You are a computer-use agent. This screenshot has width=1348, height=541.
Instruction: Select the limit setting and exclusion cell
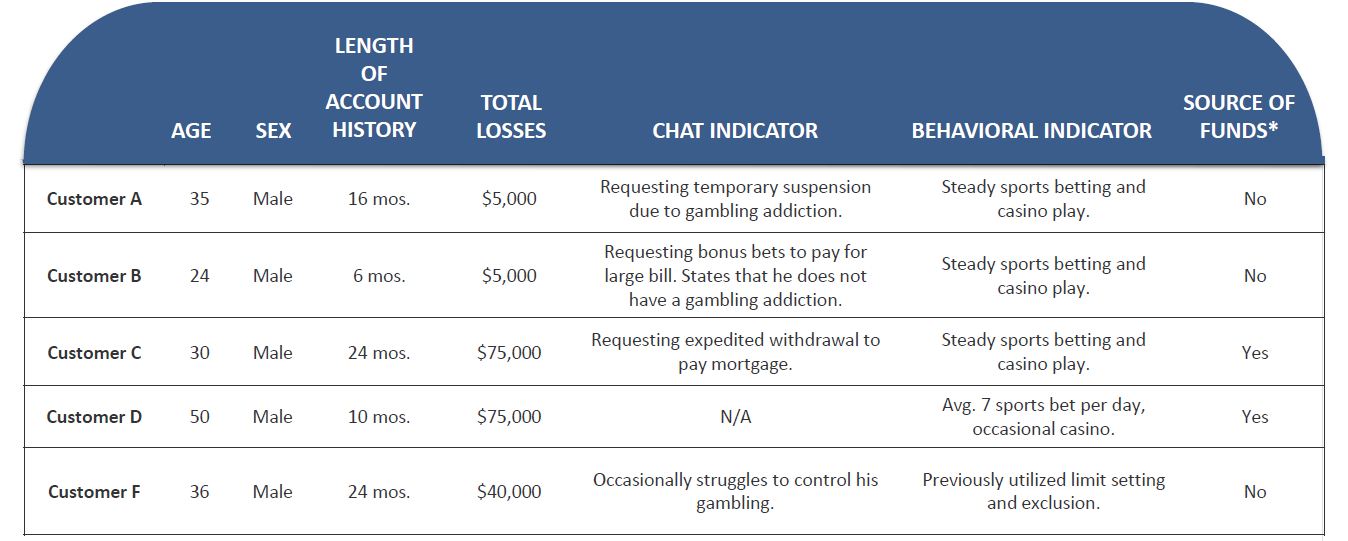click(1043, 492)
